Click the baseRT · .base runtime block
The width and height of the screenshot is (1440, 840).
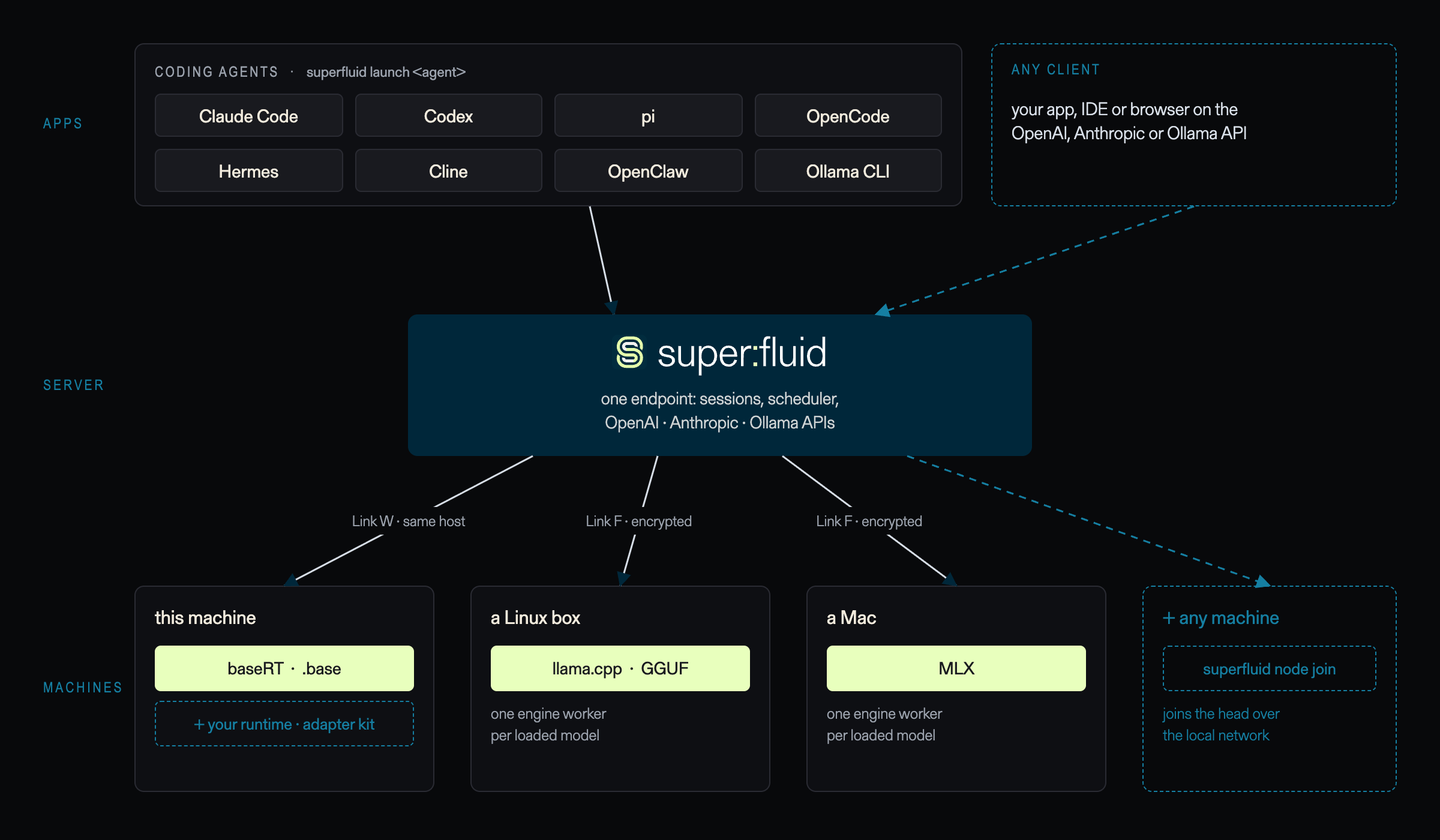[x=284, y=668]
